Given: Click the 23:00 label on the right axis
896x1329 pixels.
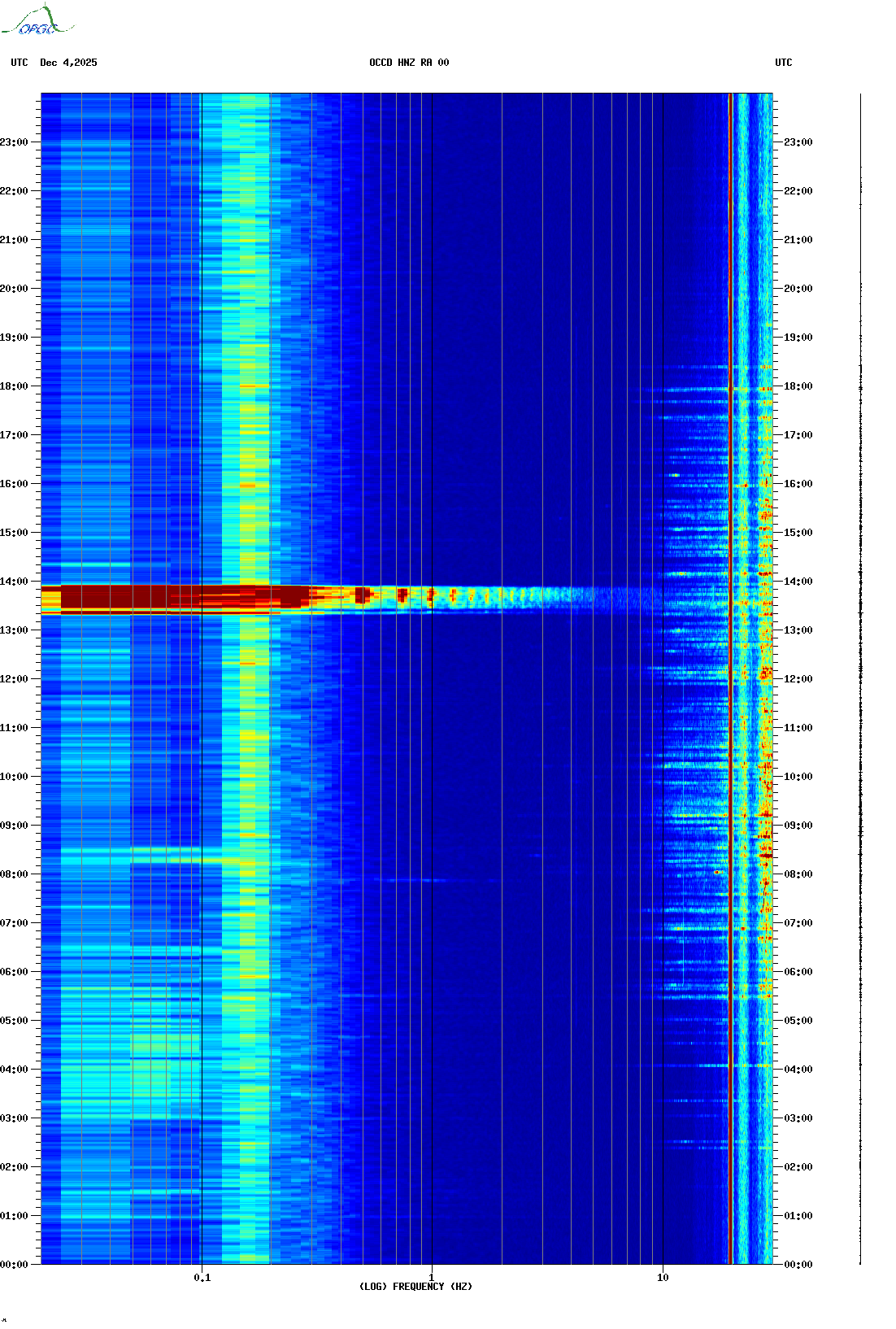Looking at the screenshot, I should (798, 142).
